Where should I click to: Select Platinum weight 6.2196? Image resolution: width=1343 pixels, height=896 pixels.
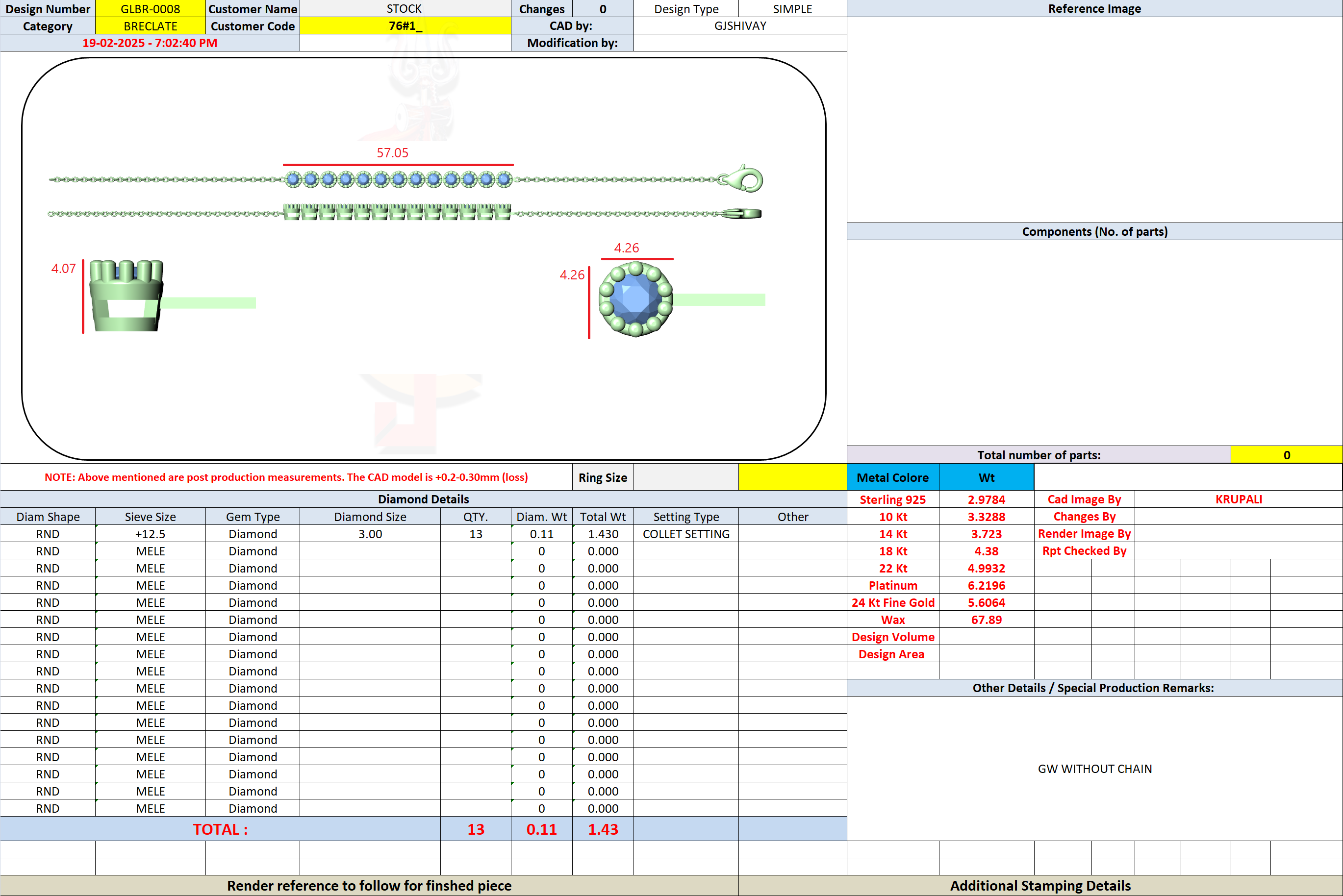[x=987, y=585]
